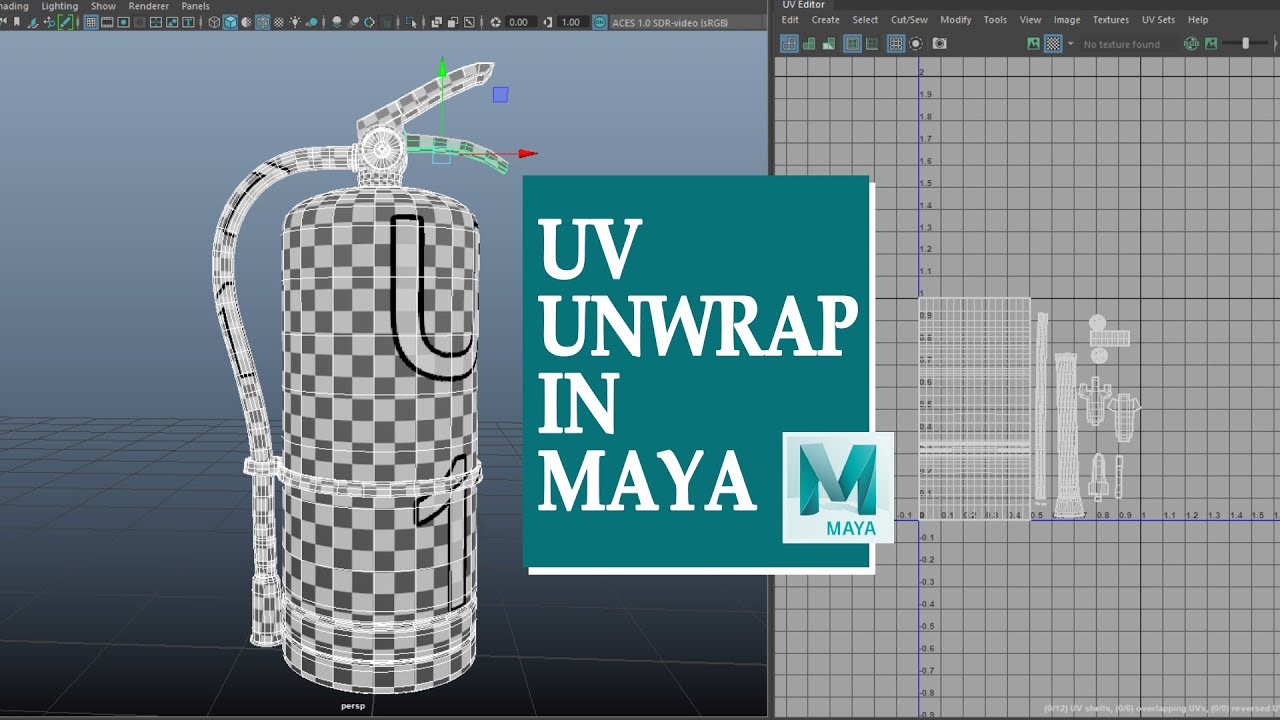The width and height of the screenshot is (1280, 720).
Task: Open the Cut/Sew menu
Action: (909, 20)
